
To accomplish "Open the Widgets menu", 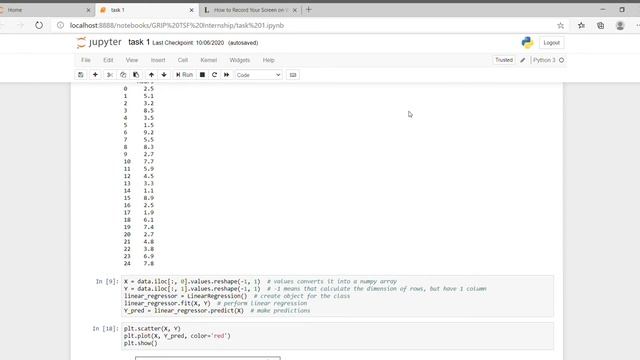I will click(x=240, y=60).
